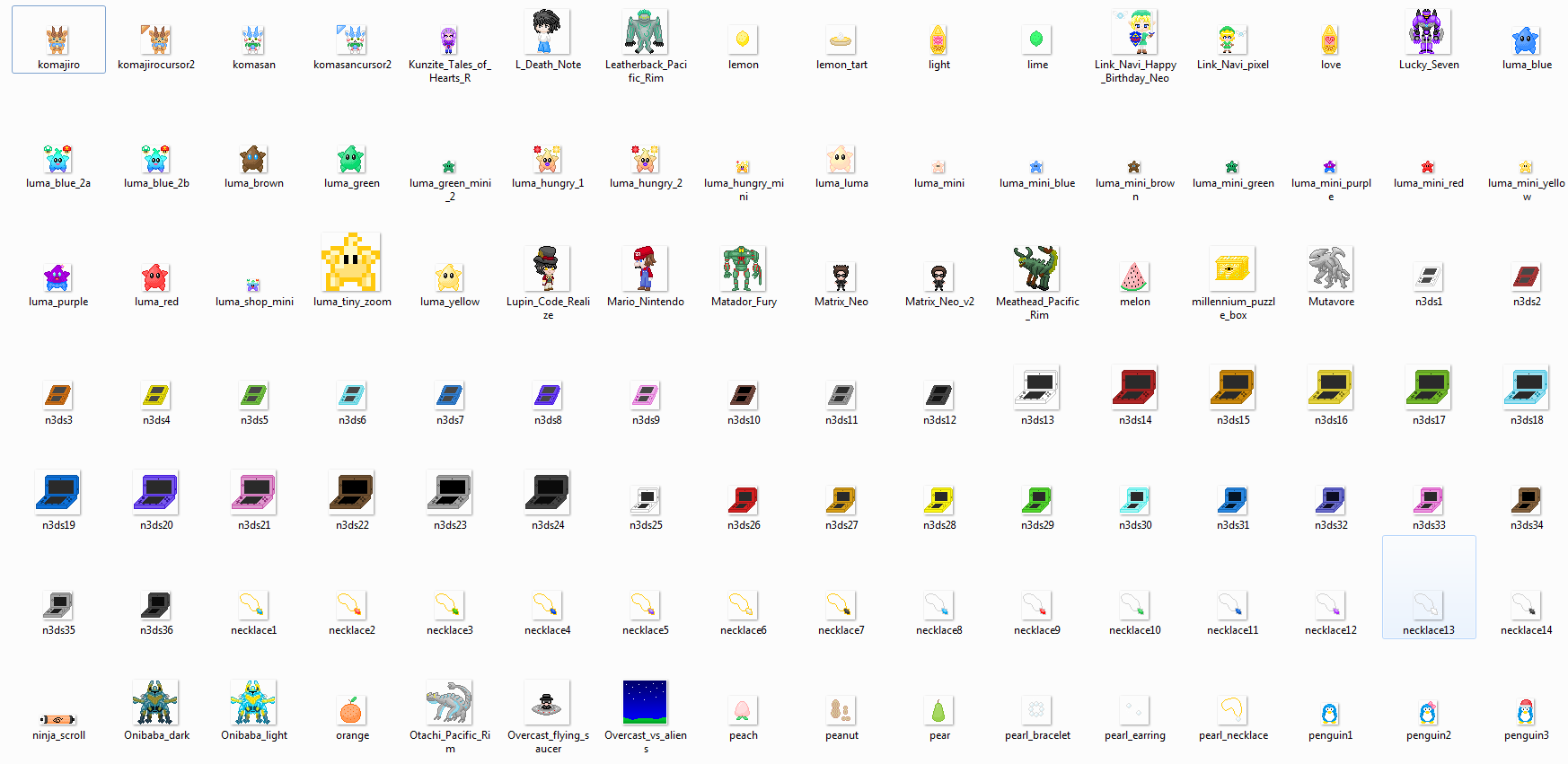
Task: Click the blue n3ds19 console icon
Action: coord(58,492)
